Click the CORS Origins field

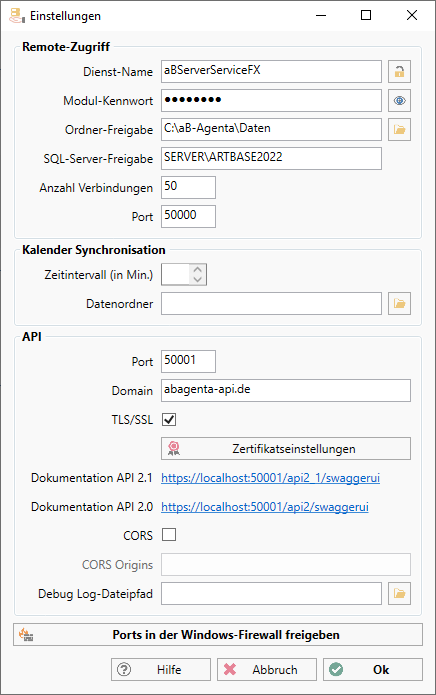[286, 564]
